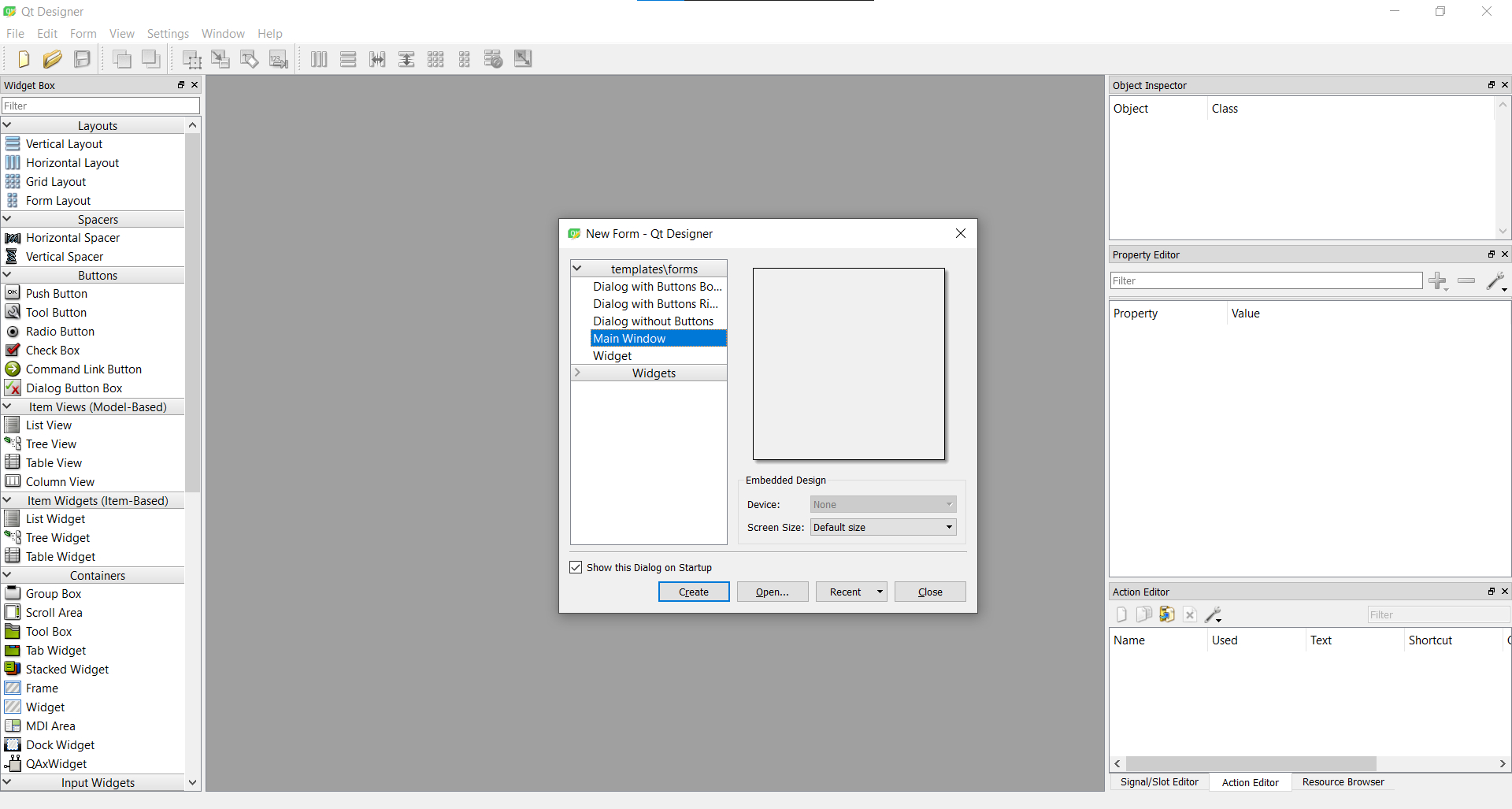Uncheck Show this Dialog on Startup
This screenshot has height=809, width=1512.
point(576,566)
